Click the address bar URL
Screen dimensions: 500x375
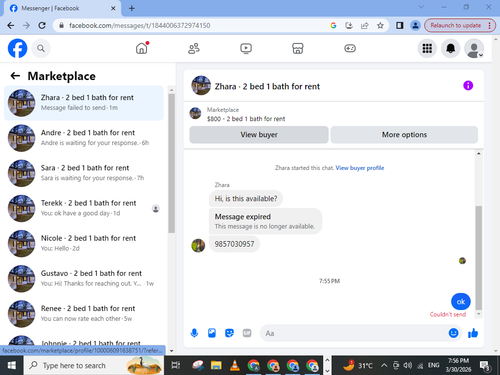tap(140, 25)
